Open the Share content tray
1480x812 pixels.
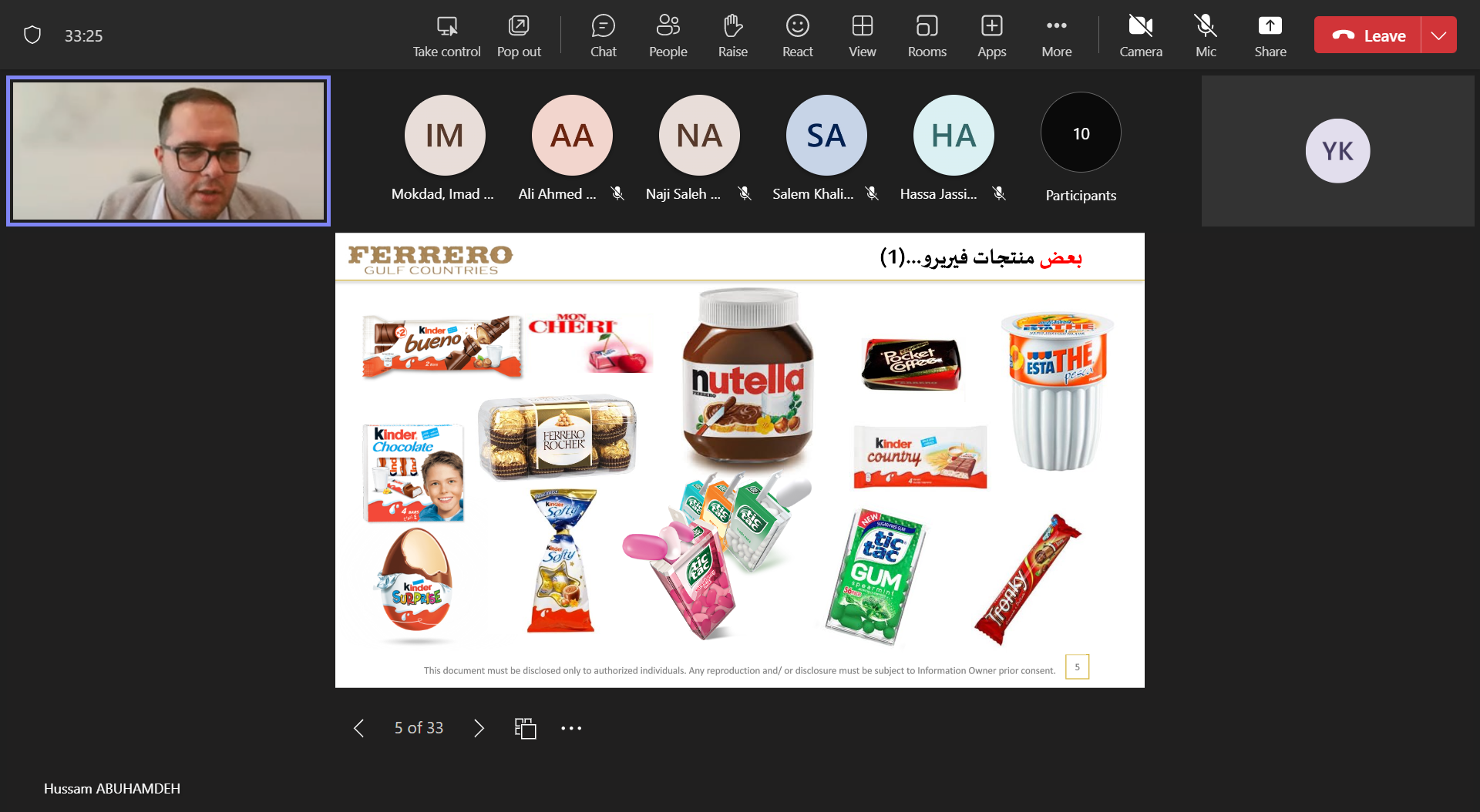coord(1270,35)
